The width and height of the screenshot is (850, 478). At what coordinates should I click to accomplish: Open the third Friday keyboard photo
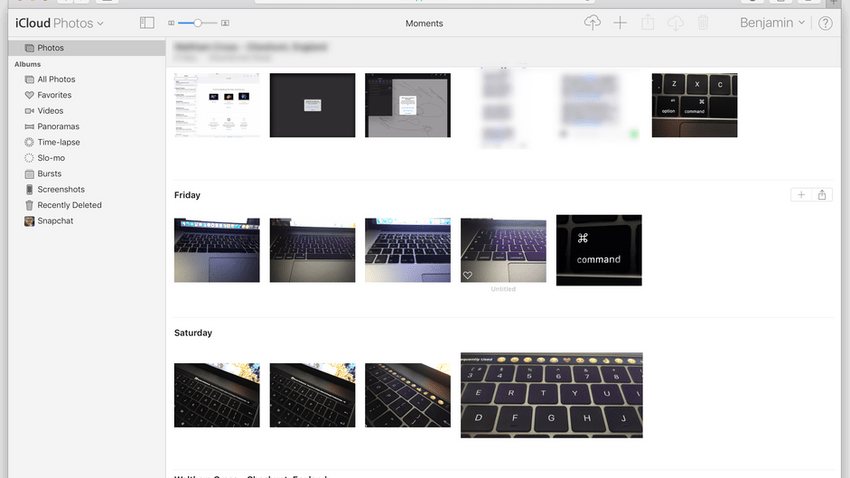(408, 250)
